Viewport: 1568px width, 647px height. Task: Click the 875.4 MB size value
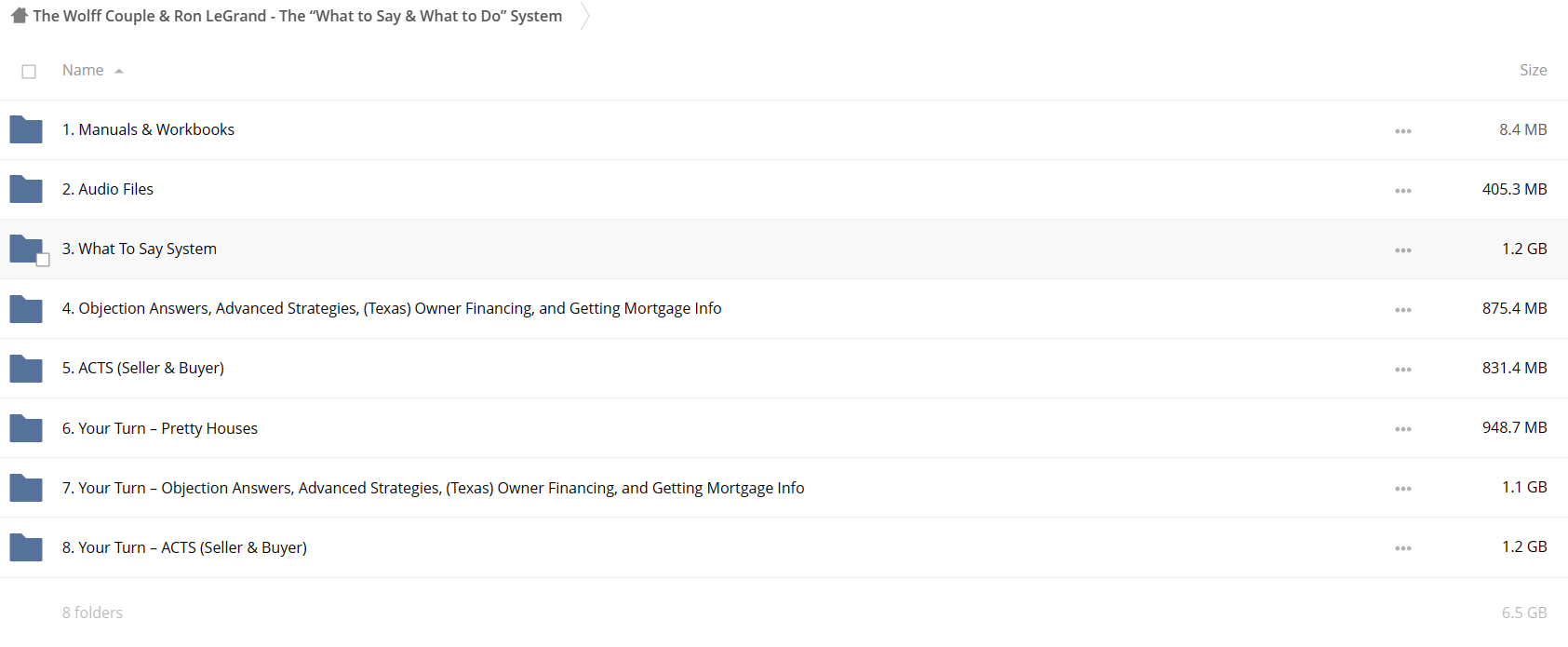pyautogui.click(x=1514, y=308)
